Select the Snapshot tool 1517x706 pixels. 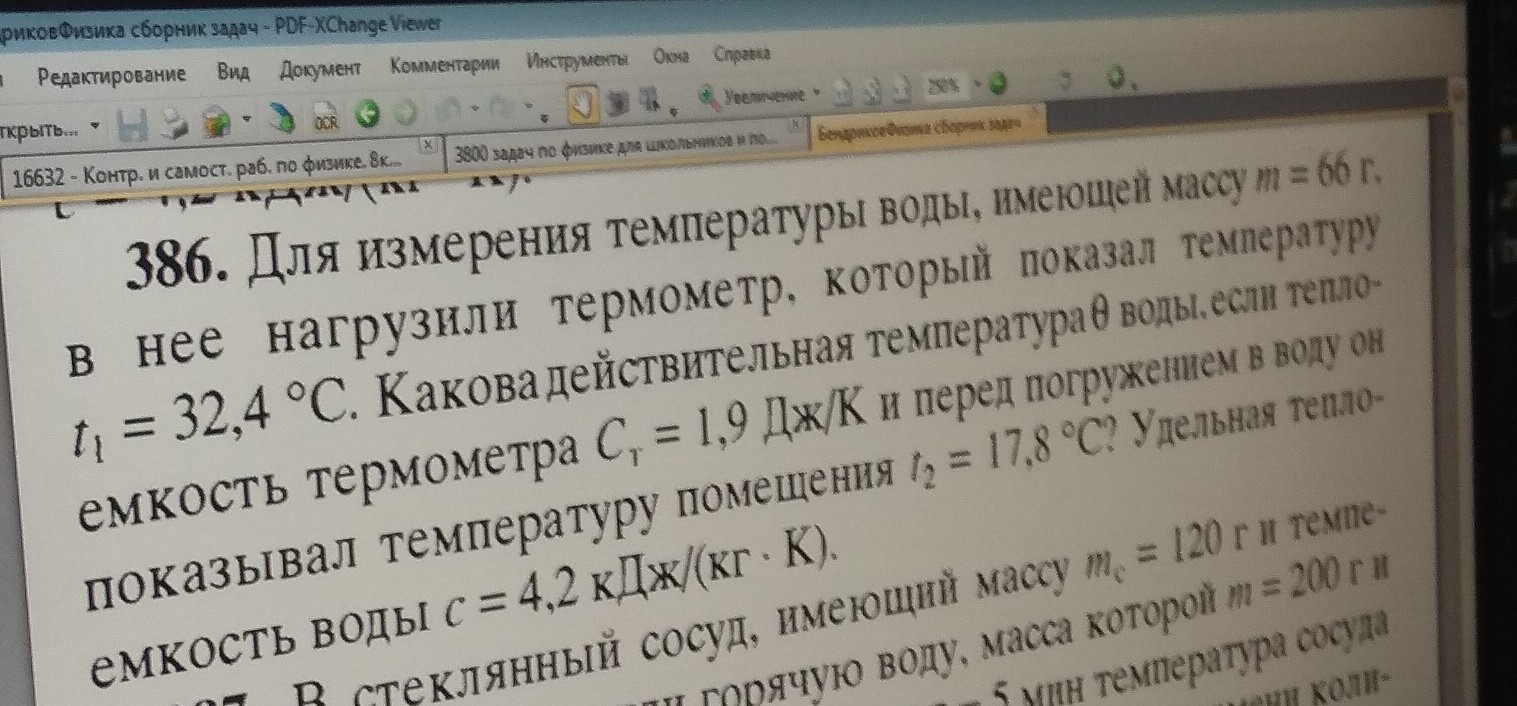(619, 101)
